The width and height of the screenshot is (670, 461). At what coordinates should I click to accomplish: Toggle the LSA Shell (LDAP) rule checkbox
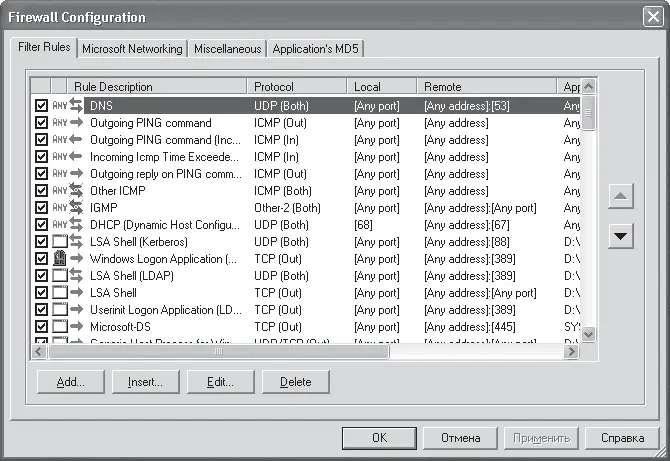coord(41,276)
